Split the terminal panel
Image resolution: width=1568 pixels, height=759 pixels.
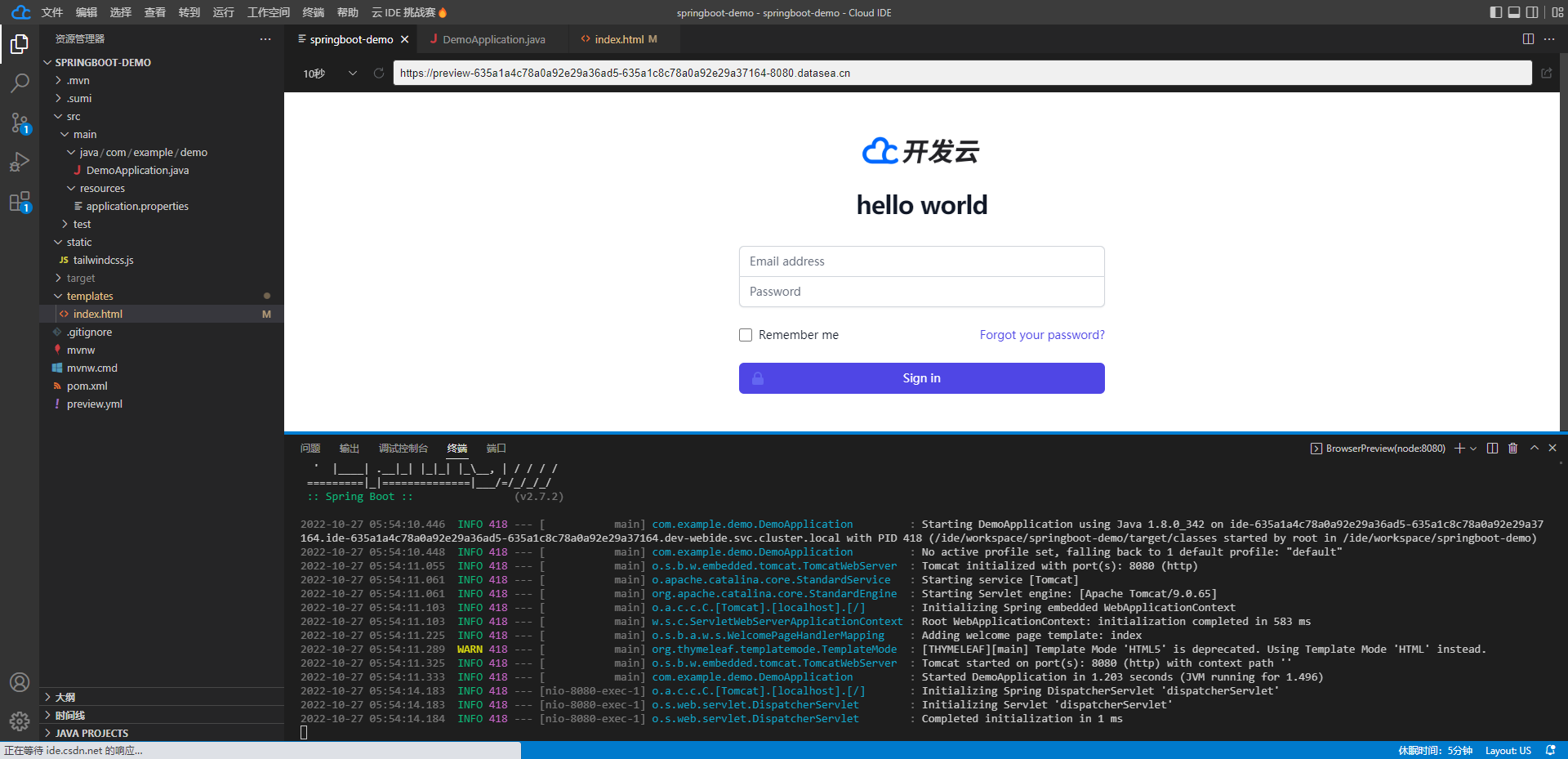[x=1492, y=448]
